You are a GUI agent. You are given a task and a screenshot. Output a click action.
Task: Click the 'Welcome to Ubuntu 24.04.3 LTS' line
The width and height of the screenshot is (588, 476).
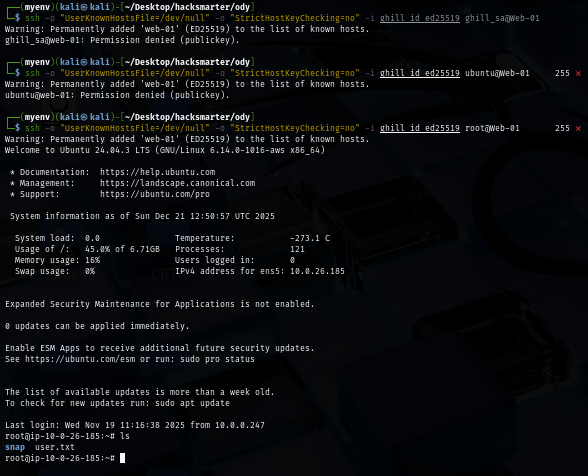click(x=165, y=150)
